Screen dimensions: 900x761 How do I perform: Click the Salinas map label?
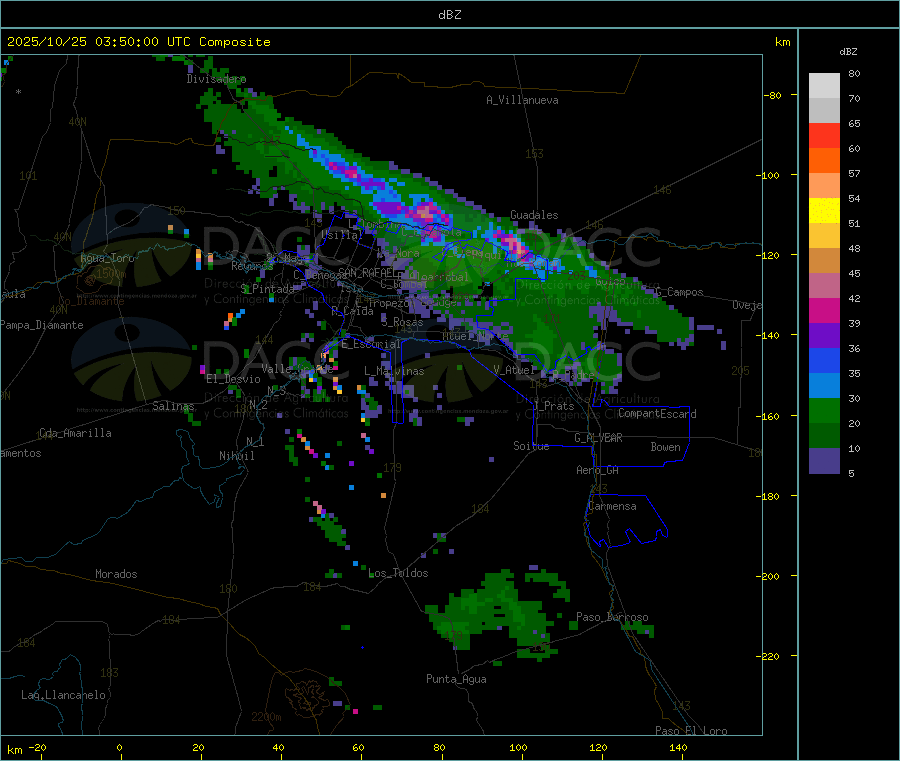coord(173,406)
